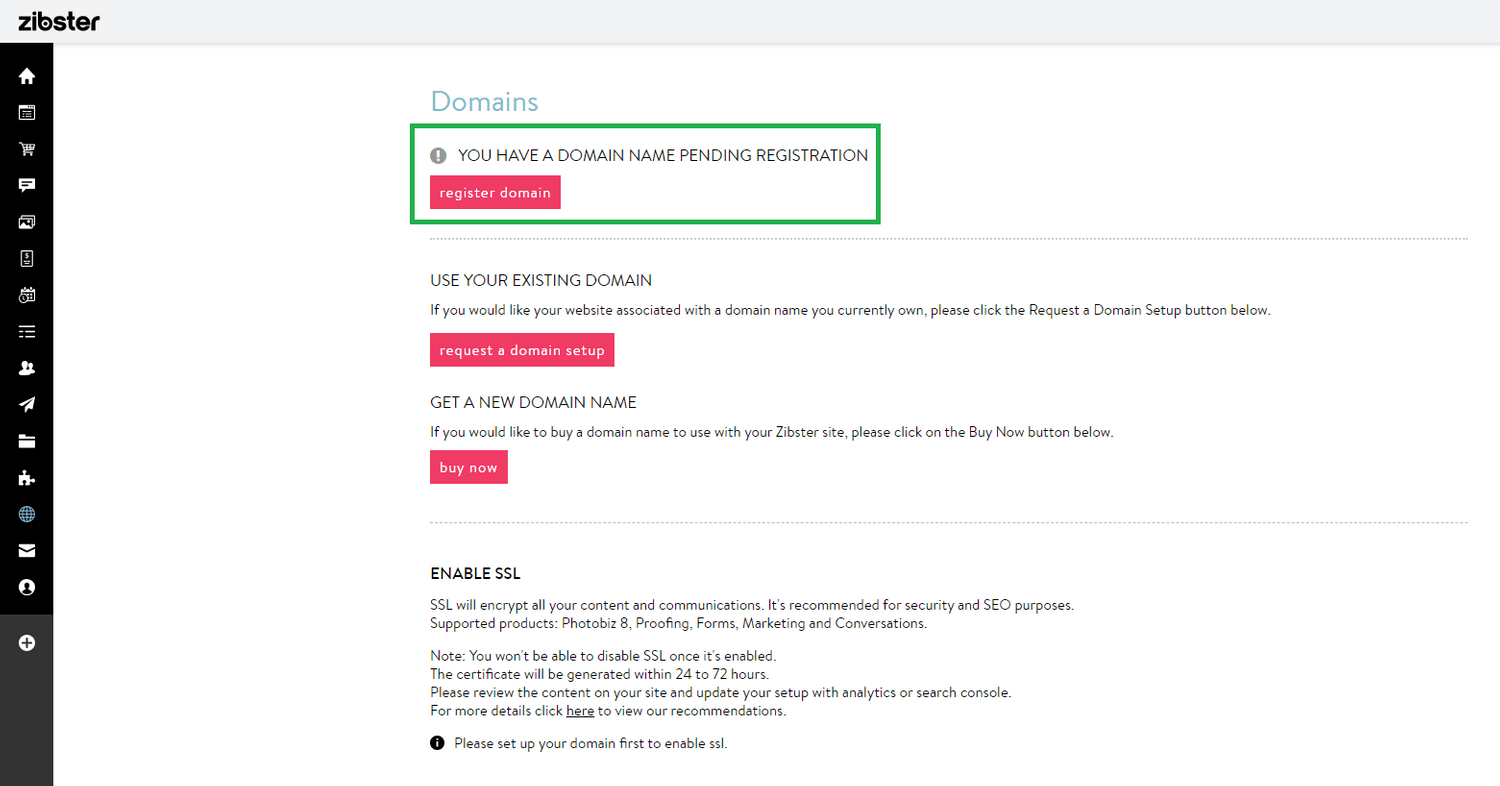Click the register domain button

click(x=494, y=192)
